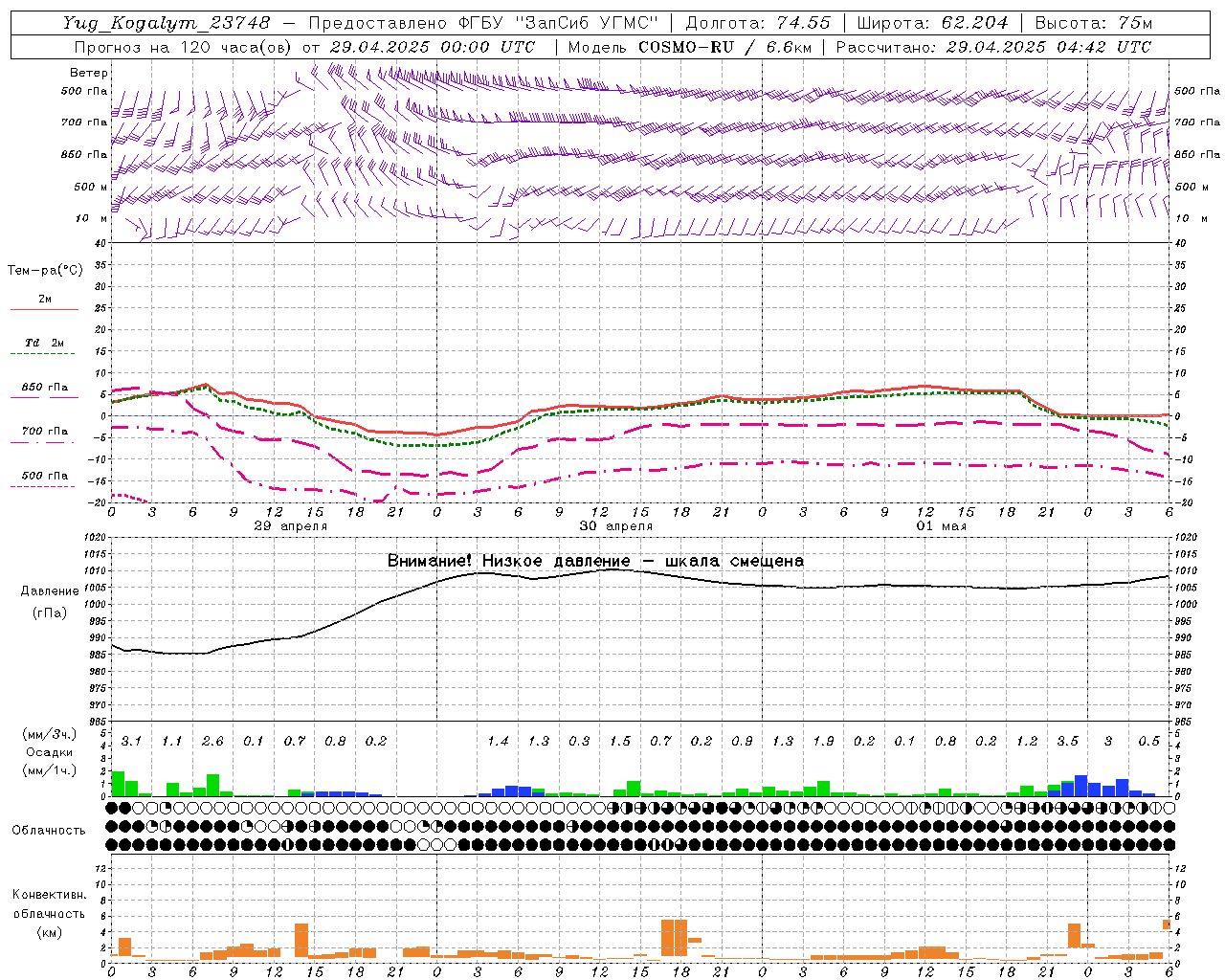Click the 'Давление' pressure panel label
The width and height of the screenshot is (1225, 980).
[51, 591]
